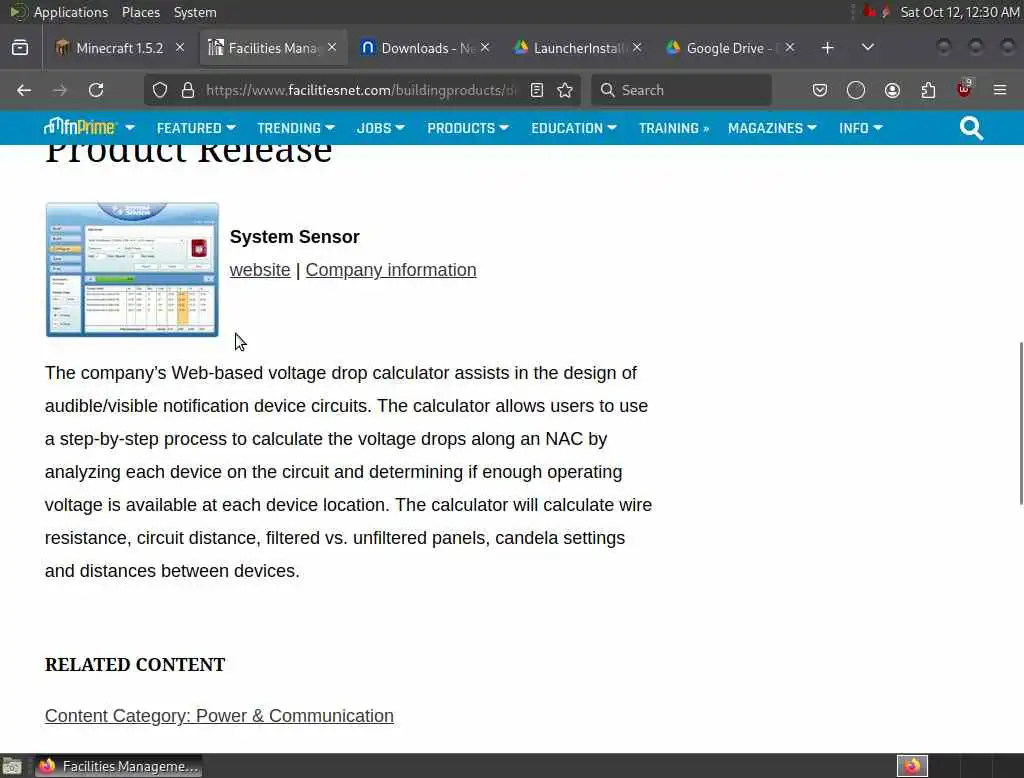Reload the current page

tap(96, 90)
